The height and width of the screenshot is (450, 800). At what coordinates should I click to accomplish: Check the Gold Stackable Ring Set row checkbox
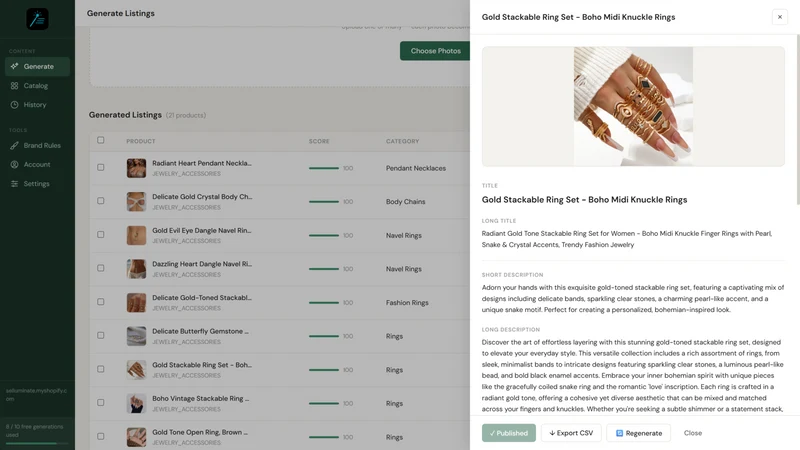click(x=101, y=369)
